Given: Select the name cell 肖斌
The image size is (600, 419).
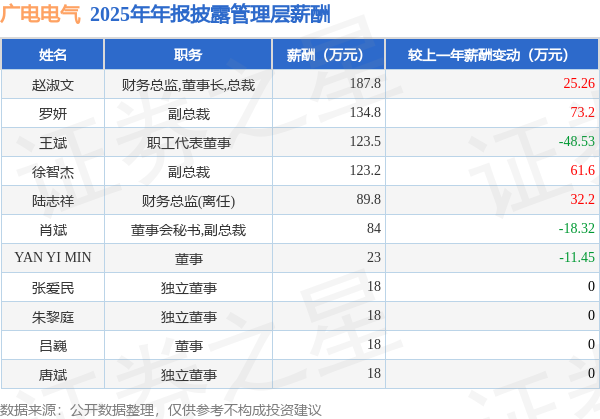Looking at the screenshot, I should 53,230.
